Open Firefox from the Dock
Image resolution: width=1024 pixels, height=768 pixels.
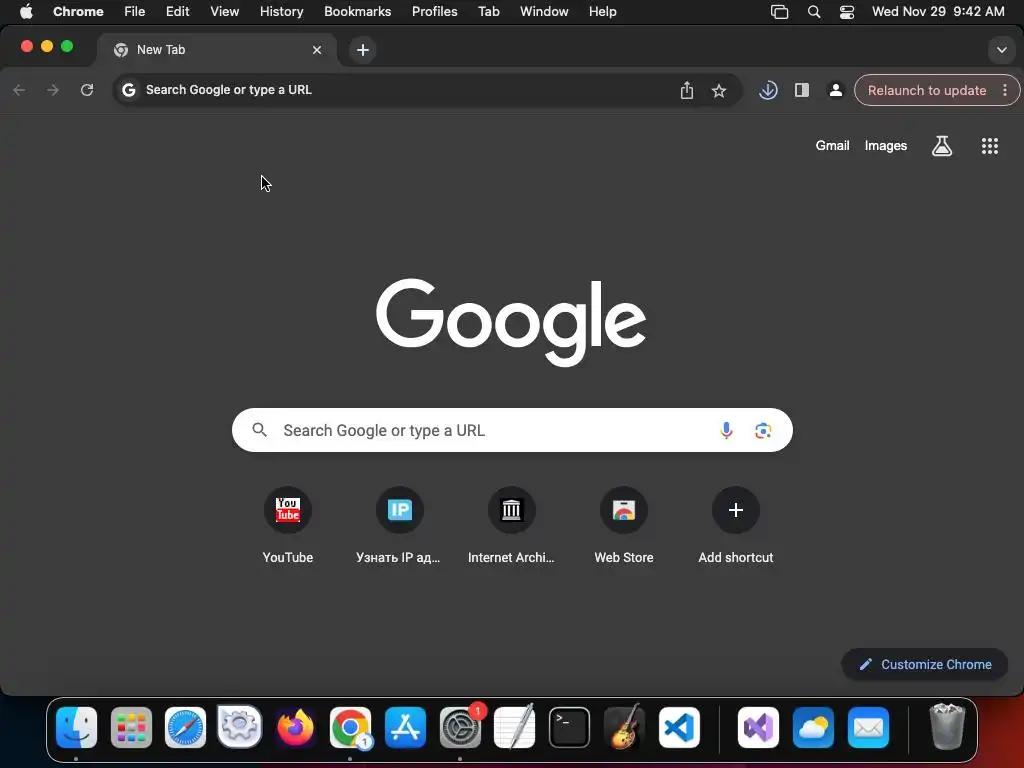coord(295,728)
